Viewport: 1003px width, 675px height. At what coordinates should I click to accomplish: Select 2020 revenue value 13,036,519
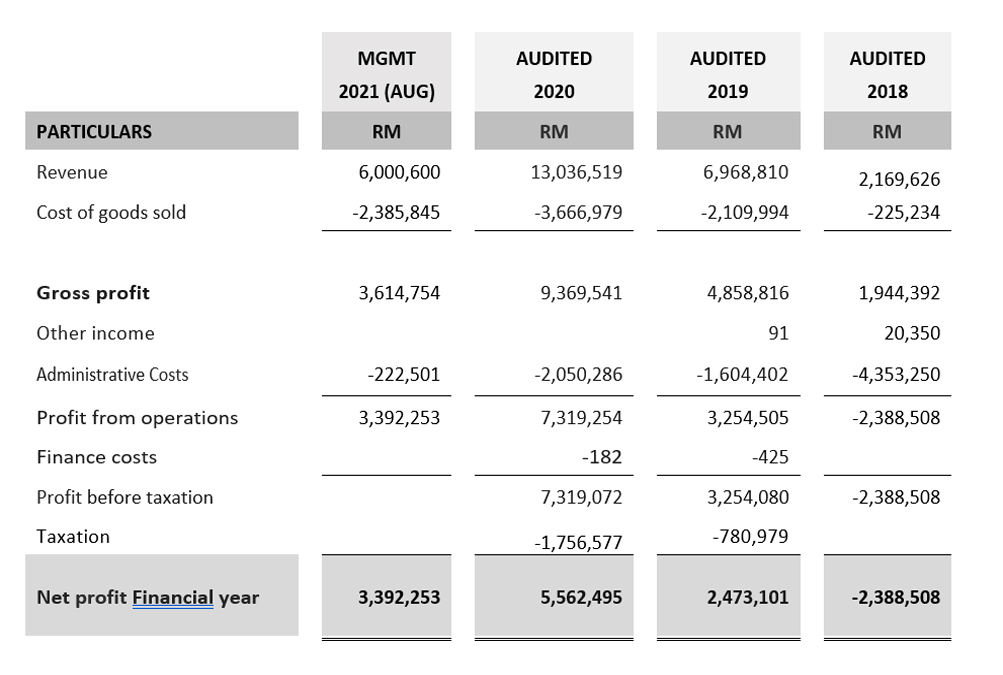pos(577,172)
